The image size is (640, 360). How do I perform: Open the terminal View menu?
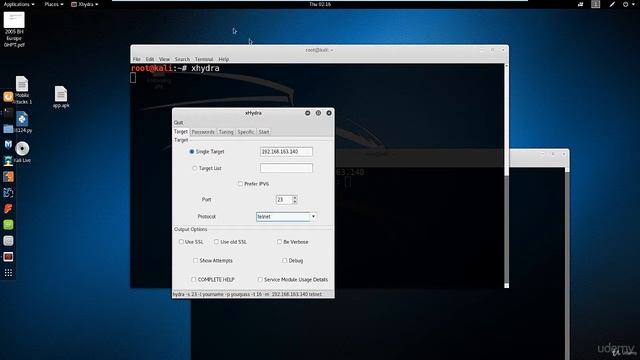[164, 59]
